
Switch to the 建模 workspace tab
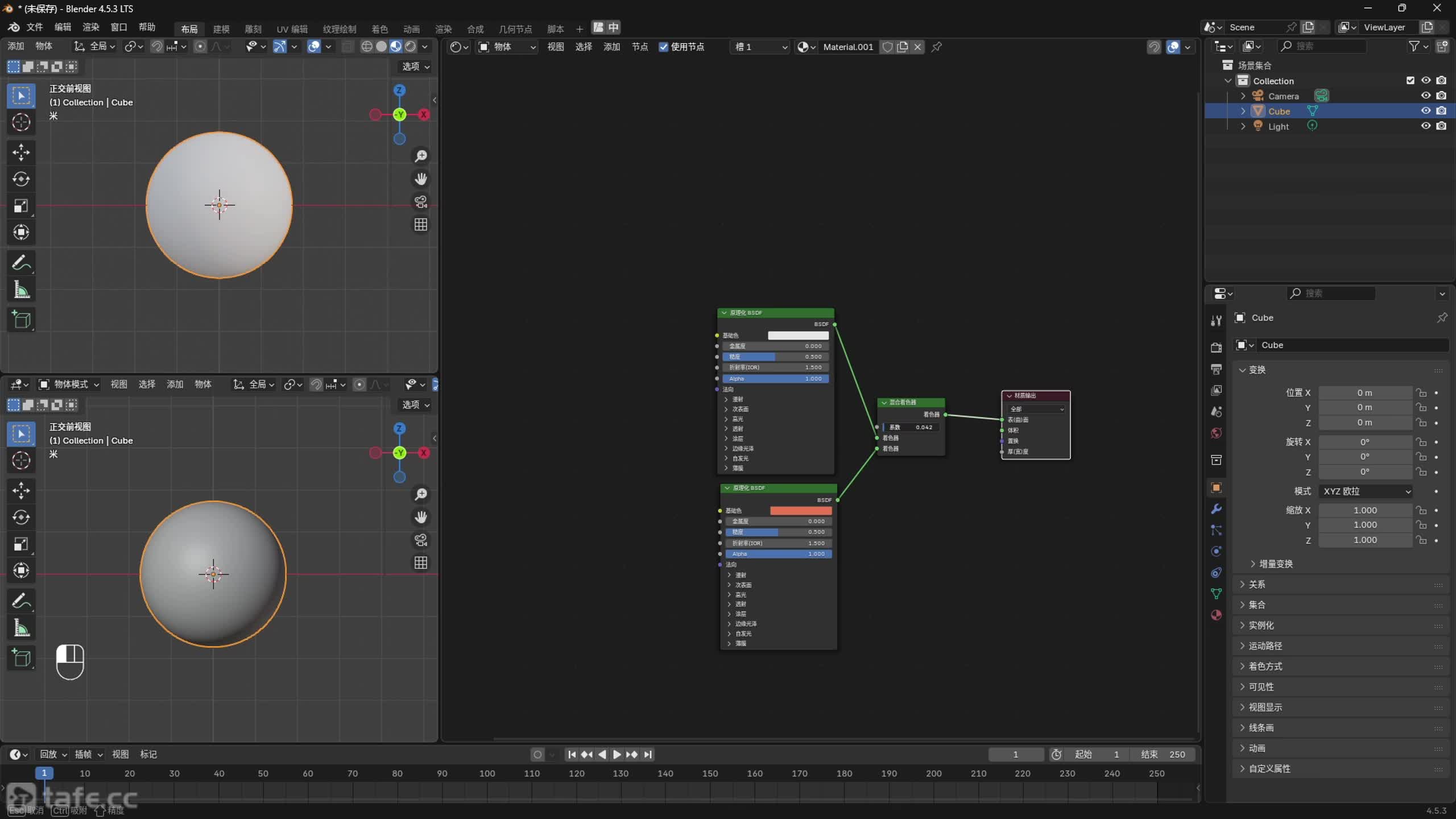(x=221, y=28)
